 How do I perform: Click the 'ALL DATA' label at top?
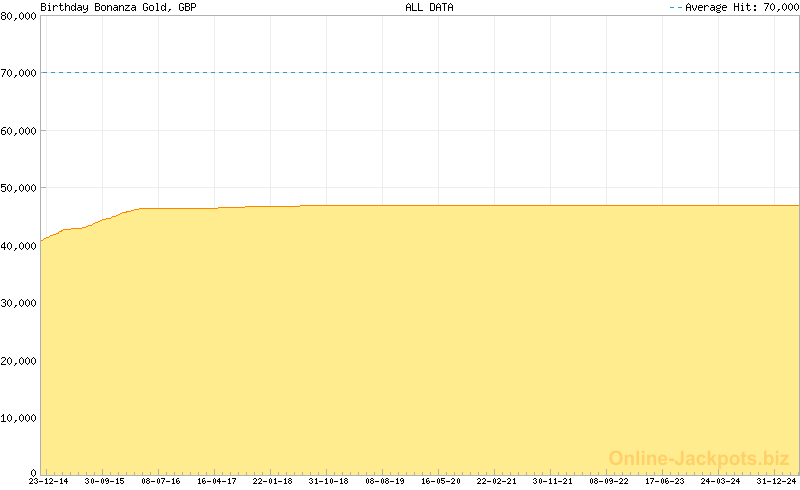point(429,7)
